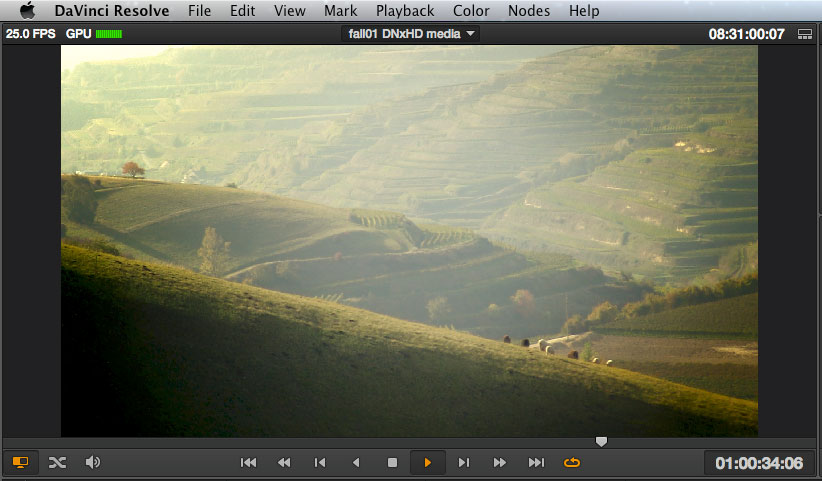
Task: Play the clip forward
Action: pos(428,462)
